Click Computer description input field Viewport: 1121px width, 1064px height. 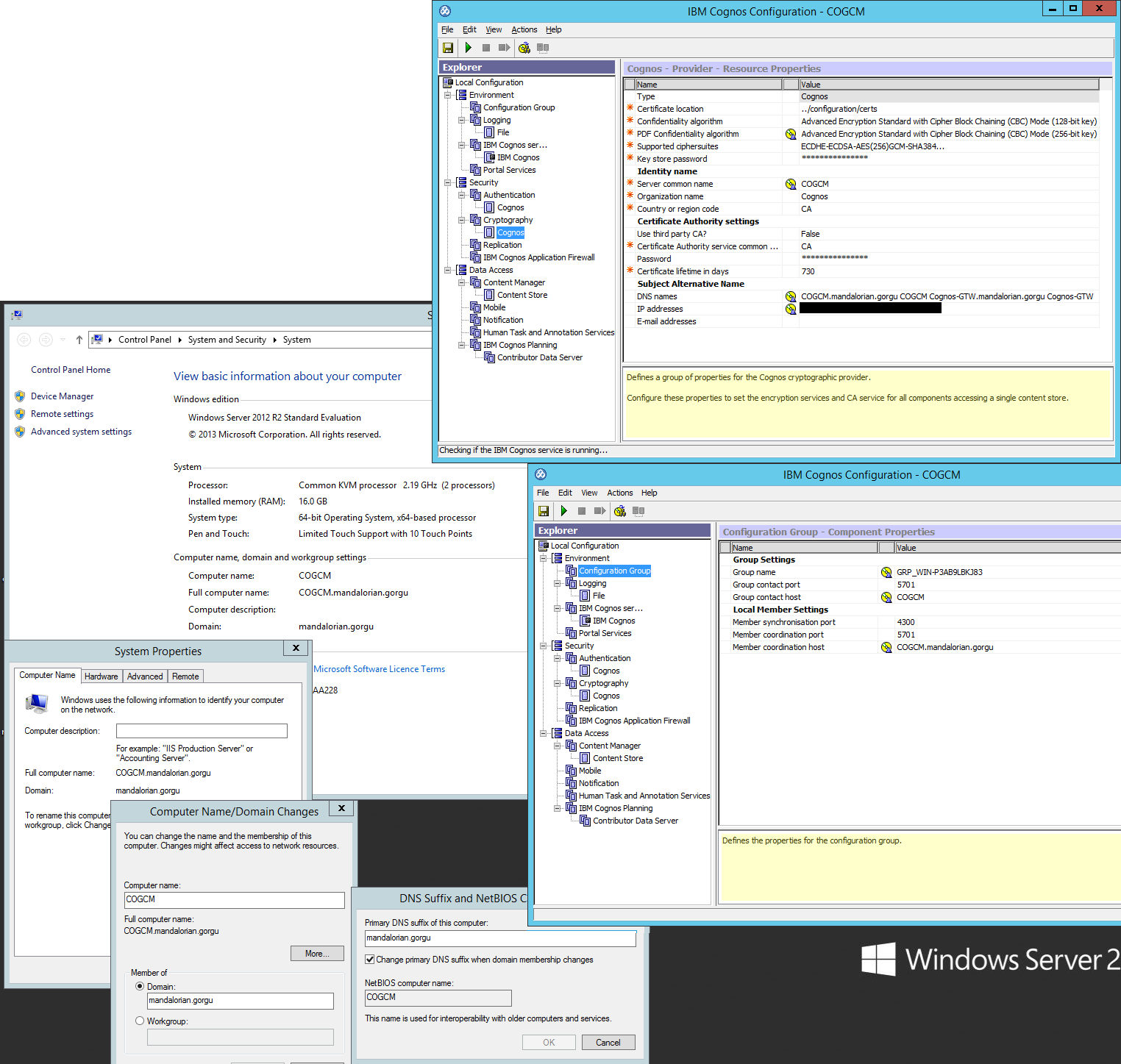tap(202, 731)
